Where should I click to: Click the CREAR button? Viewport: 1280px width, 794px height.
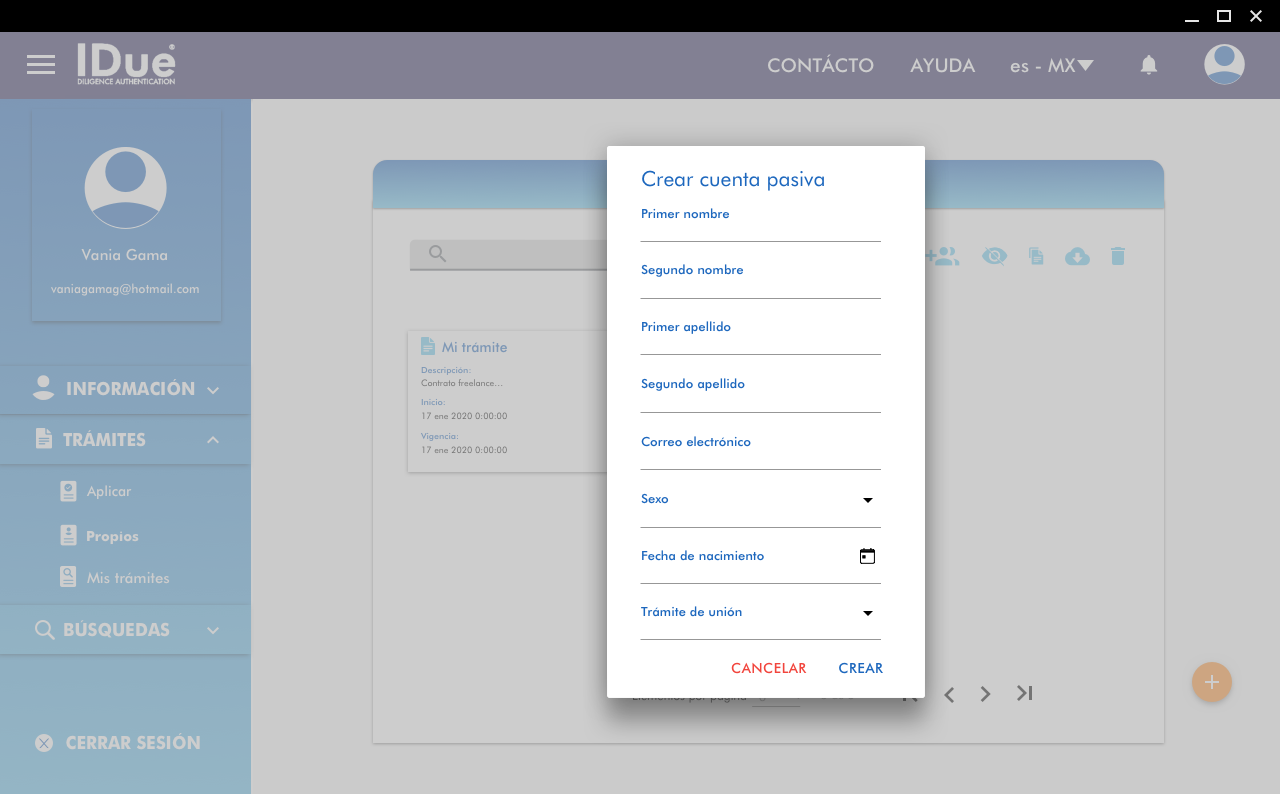coord(860,668)
